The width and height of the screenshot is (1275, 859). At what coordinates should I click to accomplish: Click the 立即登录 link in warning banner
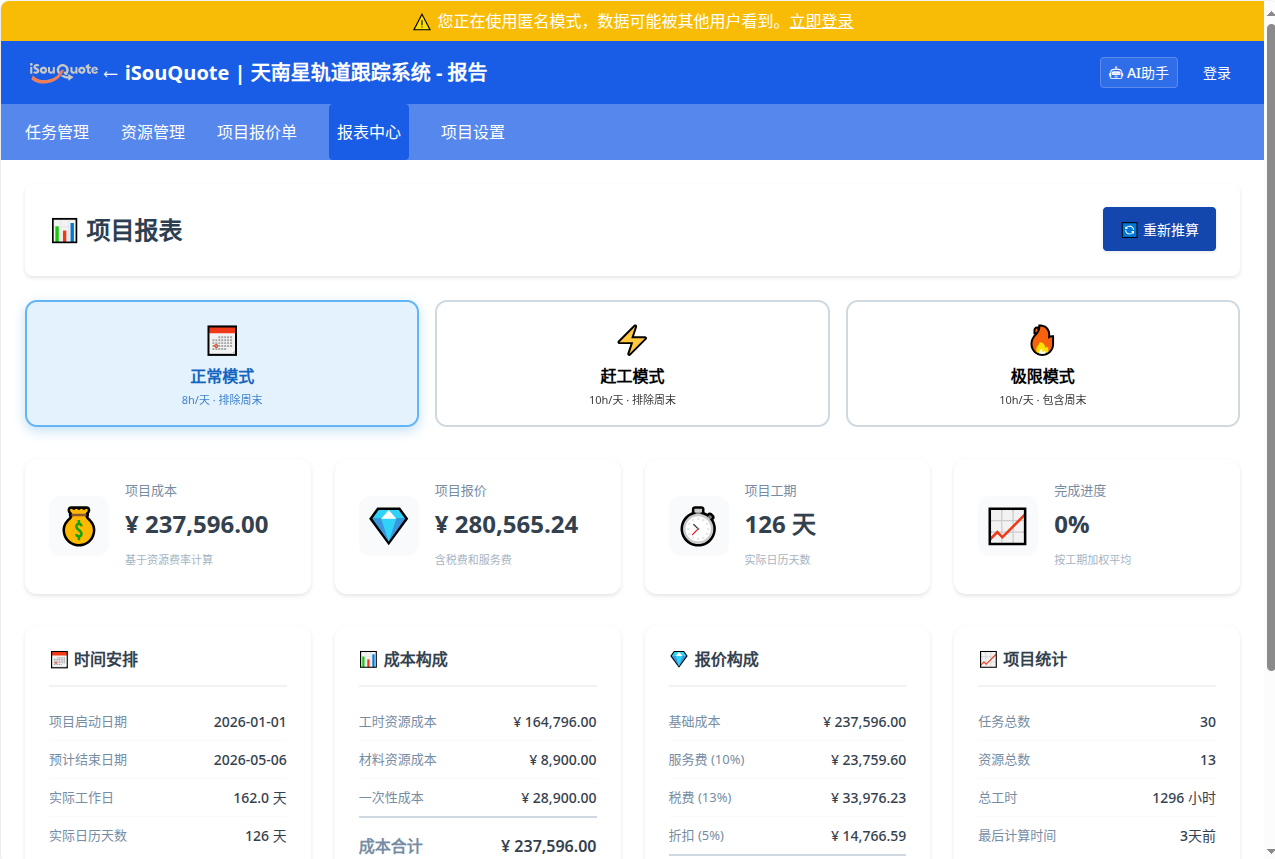[x=821, y=21]
